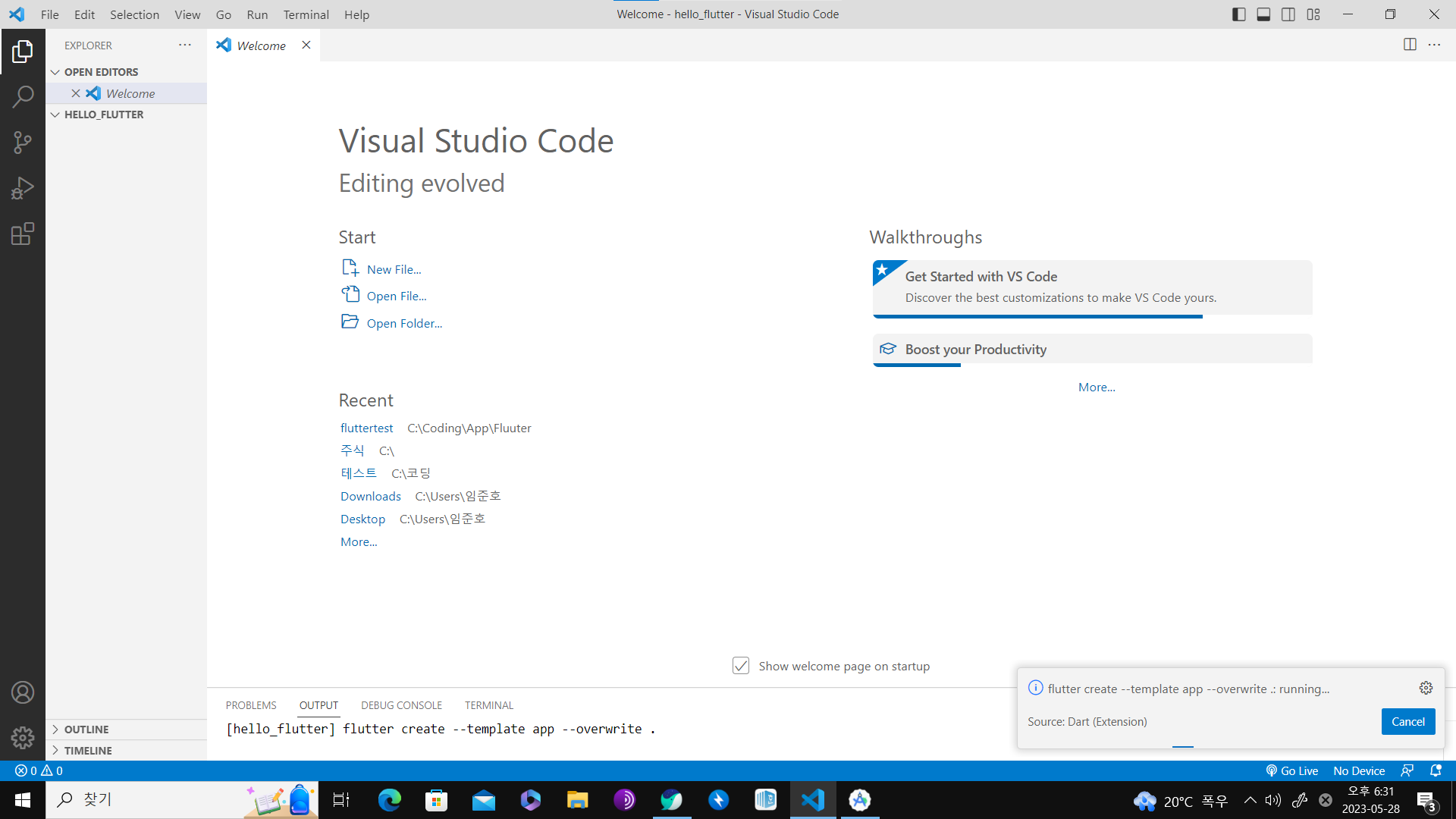Open recent Downloads folder
Image resolution: width=1456 pixels, height=819 pixels.
coord(371,497)
